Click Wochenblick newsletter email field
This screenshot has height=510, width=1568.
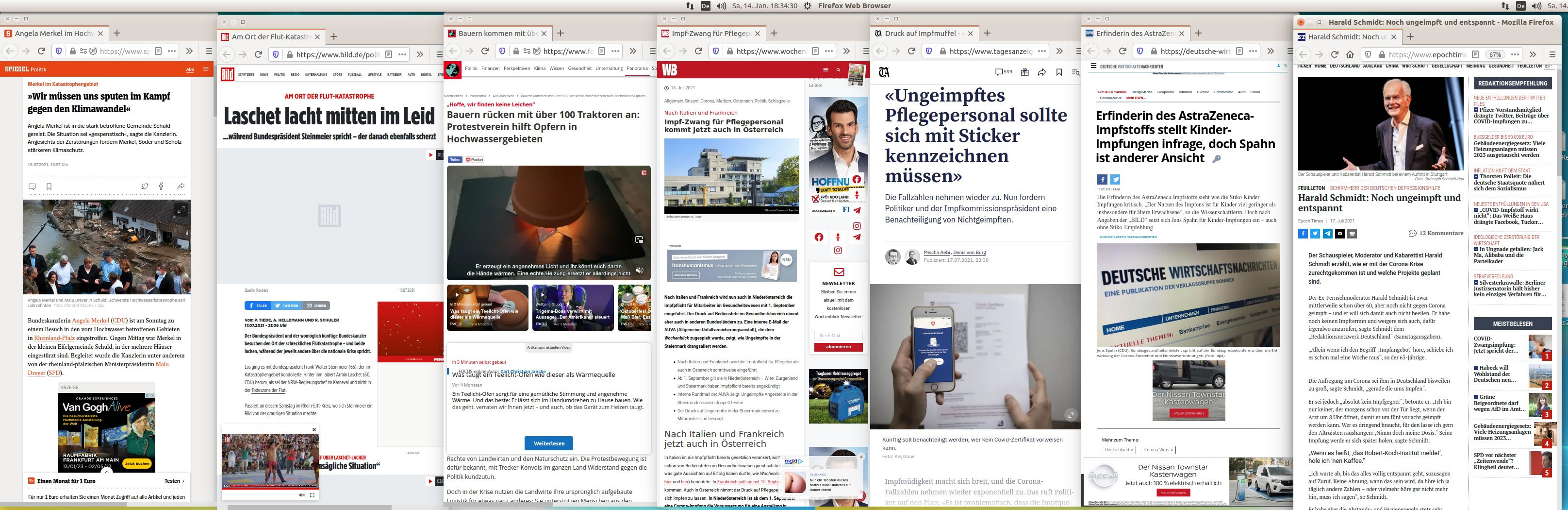click(838, 336)
